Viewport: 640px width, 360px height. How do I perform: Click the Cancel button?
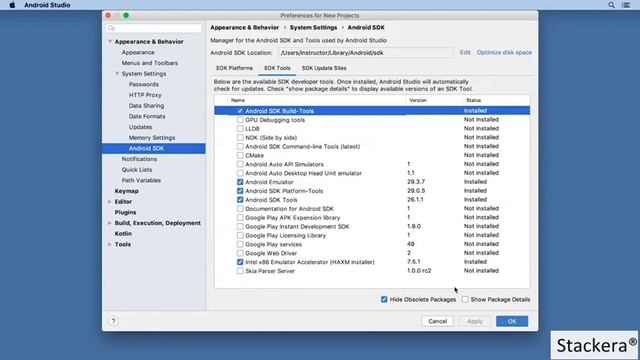click(x=438, y=321)
